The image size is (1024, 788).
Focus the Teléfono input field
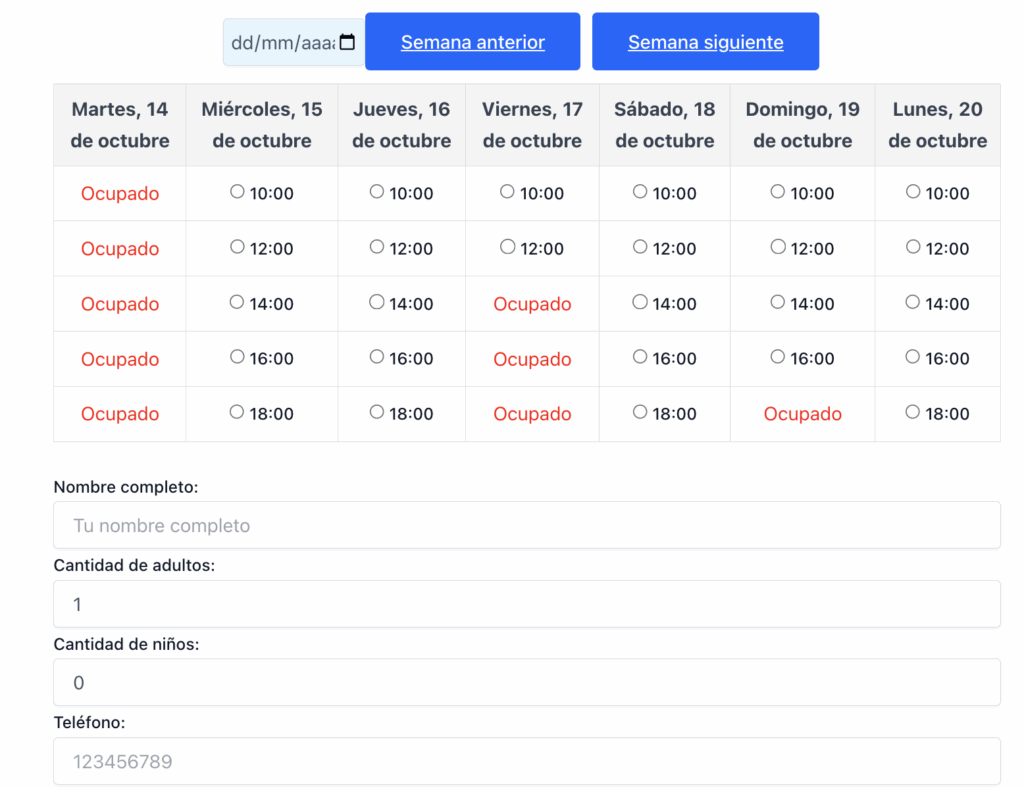point(526,761)
